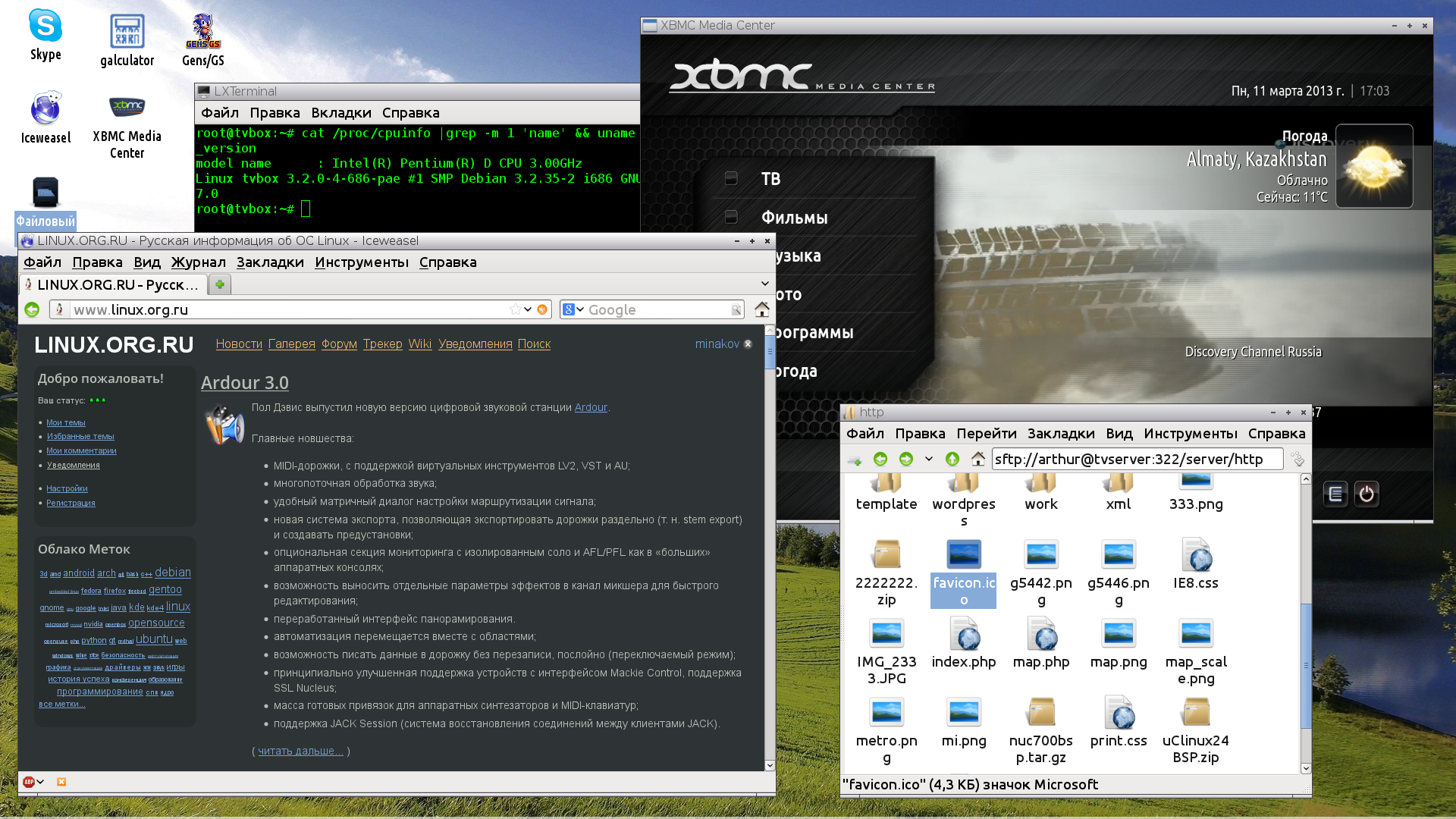Go back in the http file manager
Screen dimensions: 1456x819
tap(880, 459)
